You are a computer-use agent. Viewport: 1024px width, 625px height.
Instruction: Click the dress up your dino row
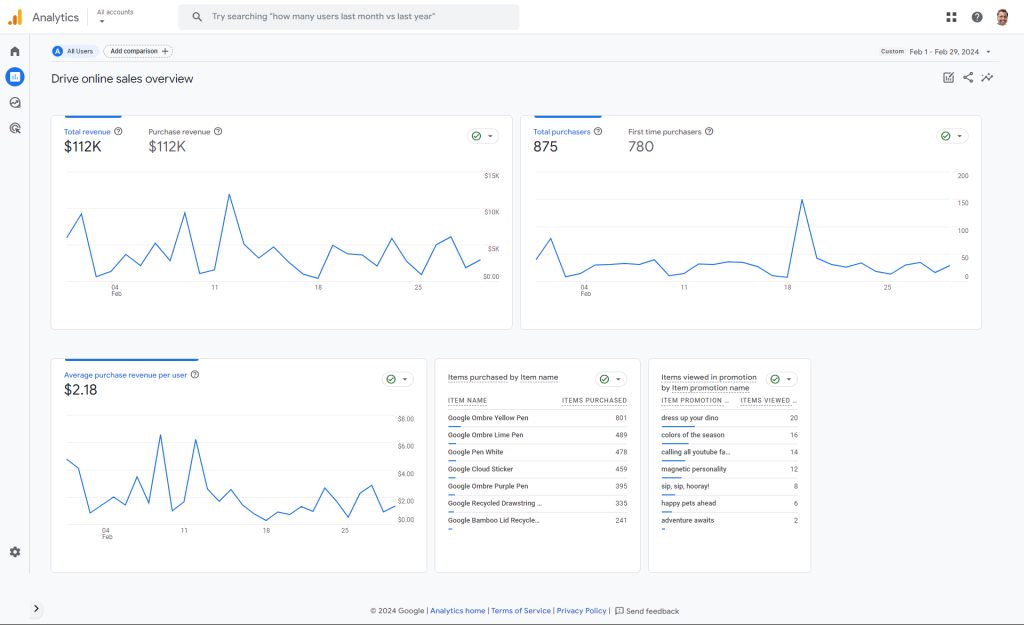click(x=729, y=418)
